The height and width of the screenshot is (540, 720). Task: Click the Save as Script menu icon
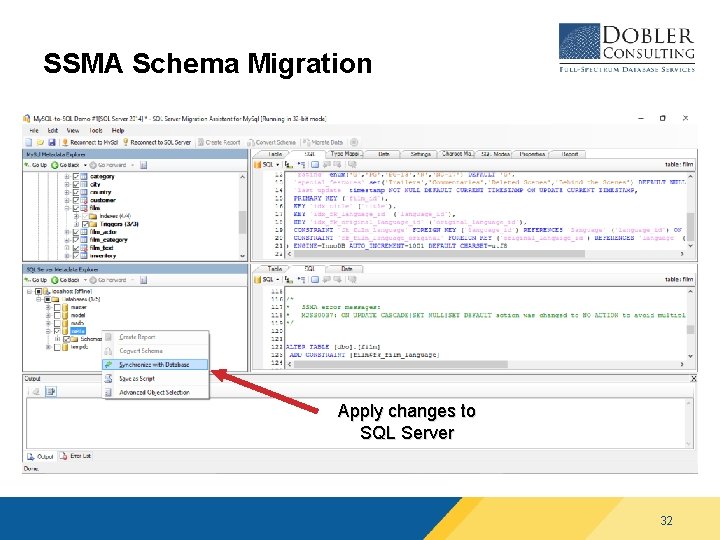pyautogui.click(x=108, y=378)
